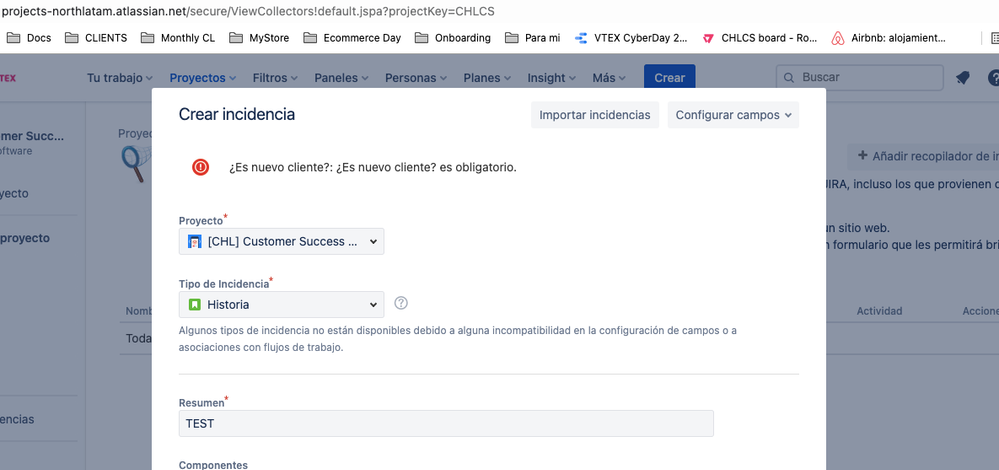Click the project avatar in Proyecto field
999x470 pixels.
[x=195, y=242]
